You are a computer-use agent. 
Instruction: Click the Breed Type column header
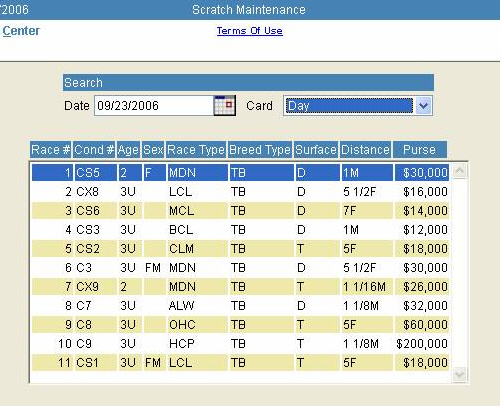click(x=260, y=150)
